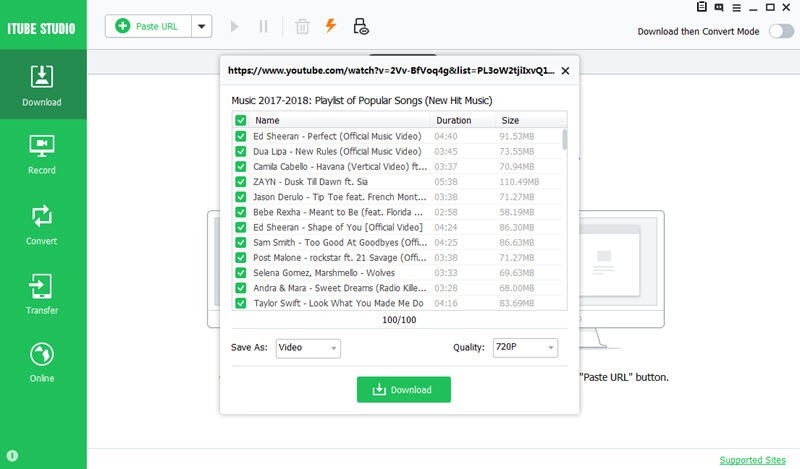Enable turbo mode lightning bolt icon

click(330, 26)
